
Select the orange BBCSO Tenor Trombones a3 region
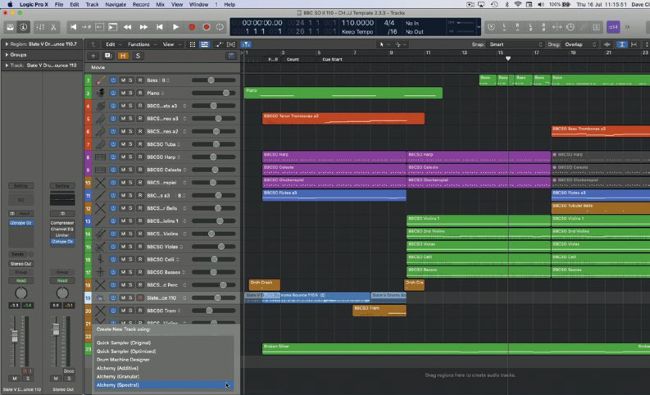click(343, 119)
